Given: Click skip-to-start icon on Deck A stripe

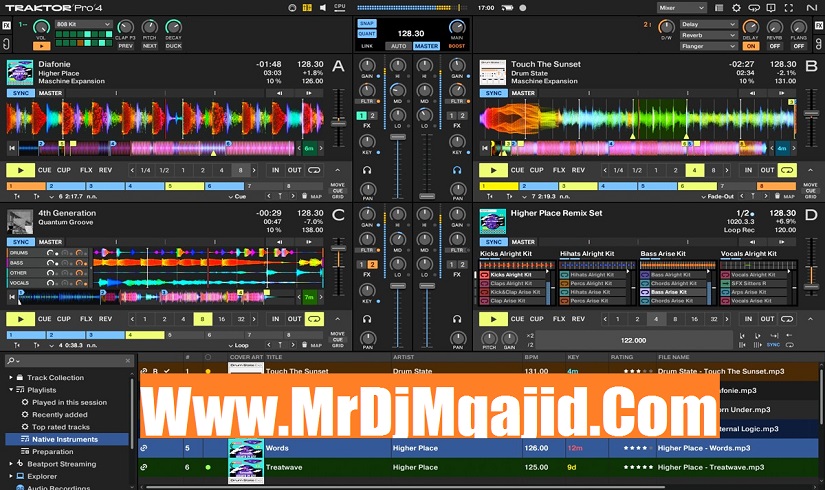Looking at the screenshot, I should (12, 148).
